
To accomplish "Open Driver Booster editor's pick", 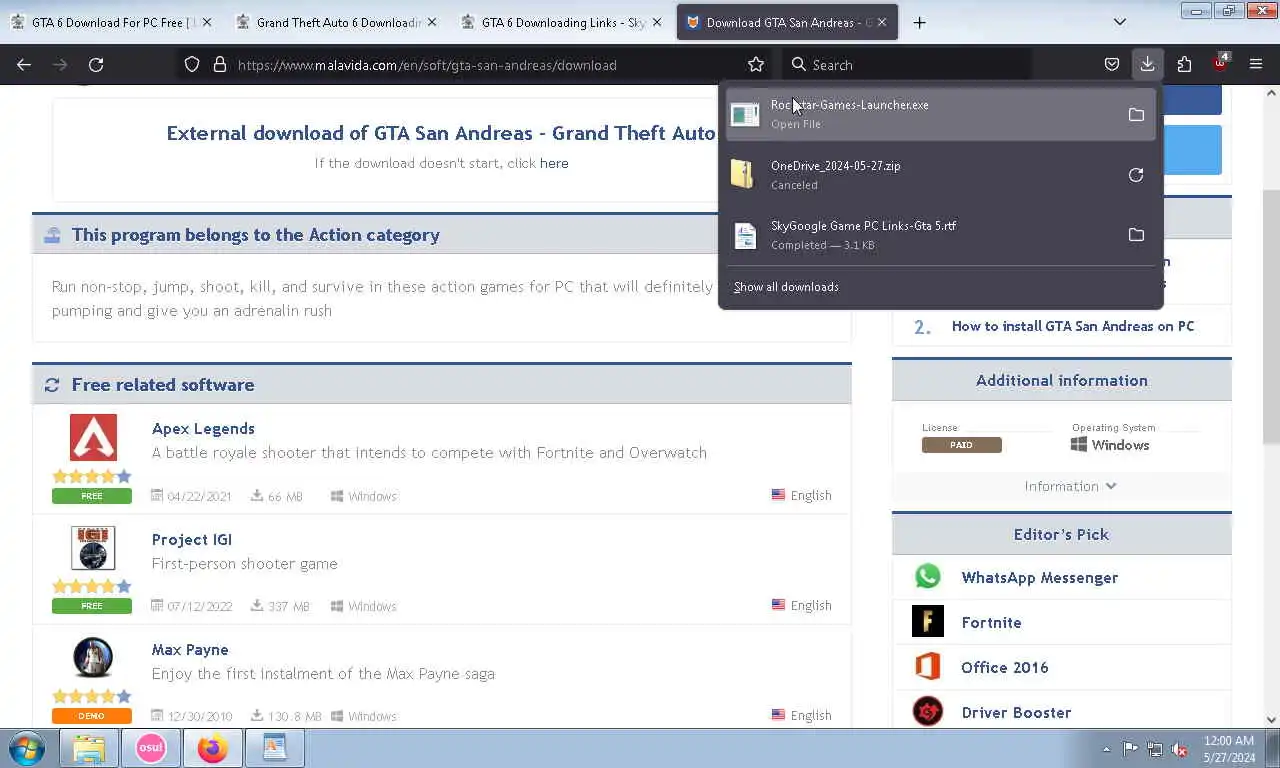I will coord(1016,712).
